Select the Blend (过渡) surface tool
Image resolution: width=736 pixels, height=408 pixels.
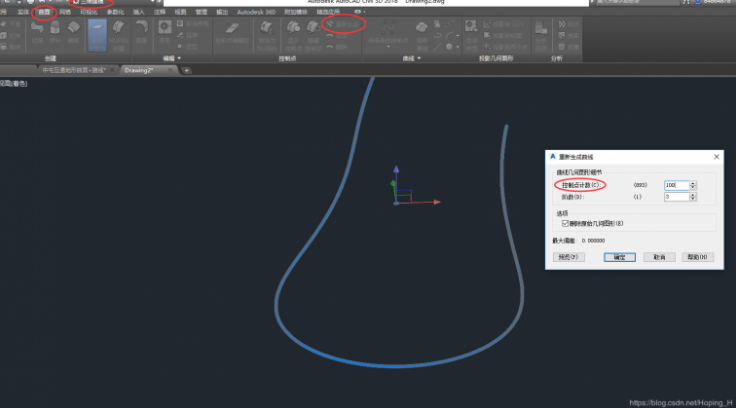coord(37,32)
